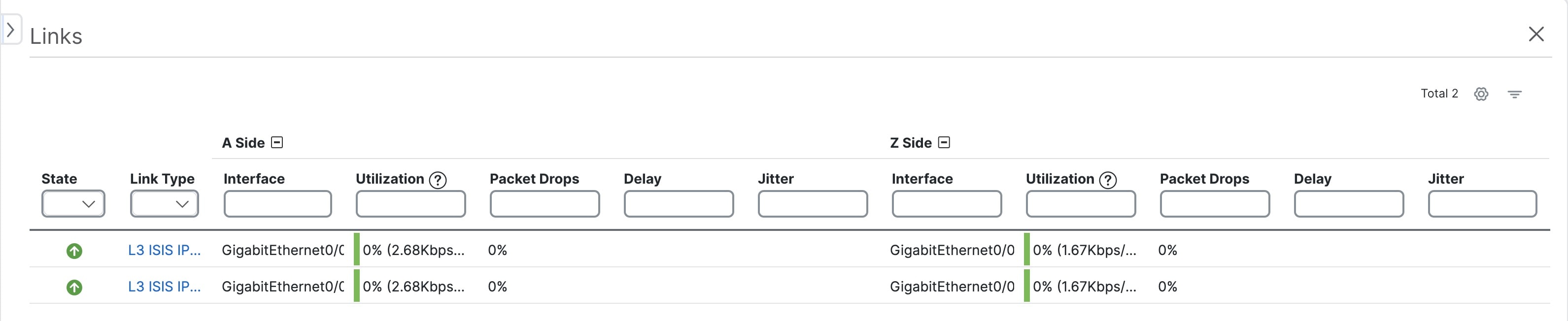Collapse the Z Side column group
Image resolution: width=1568 pixels, height=321 pixels.
point(945,142)
